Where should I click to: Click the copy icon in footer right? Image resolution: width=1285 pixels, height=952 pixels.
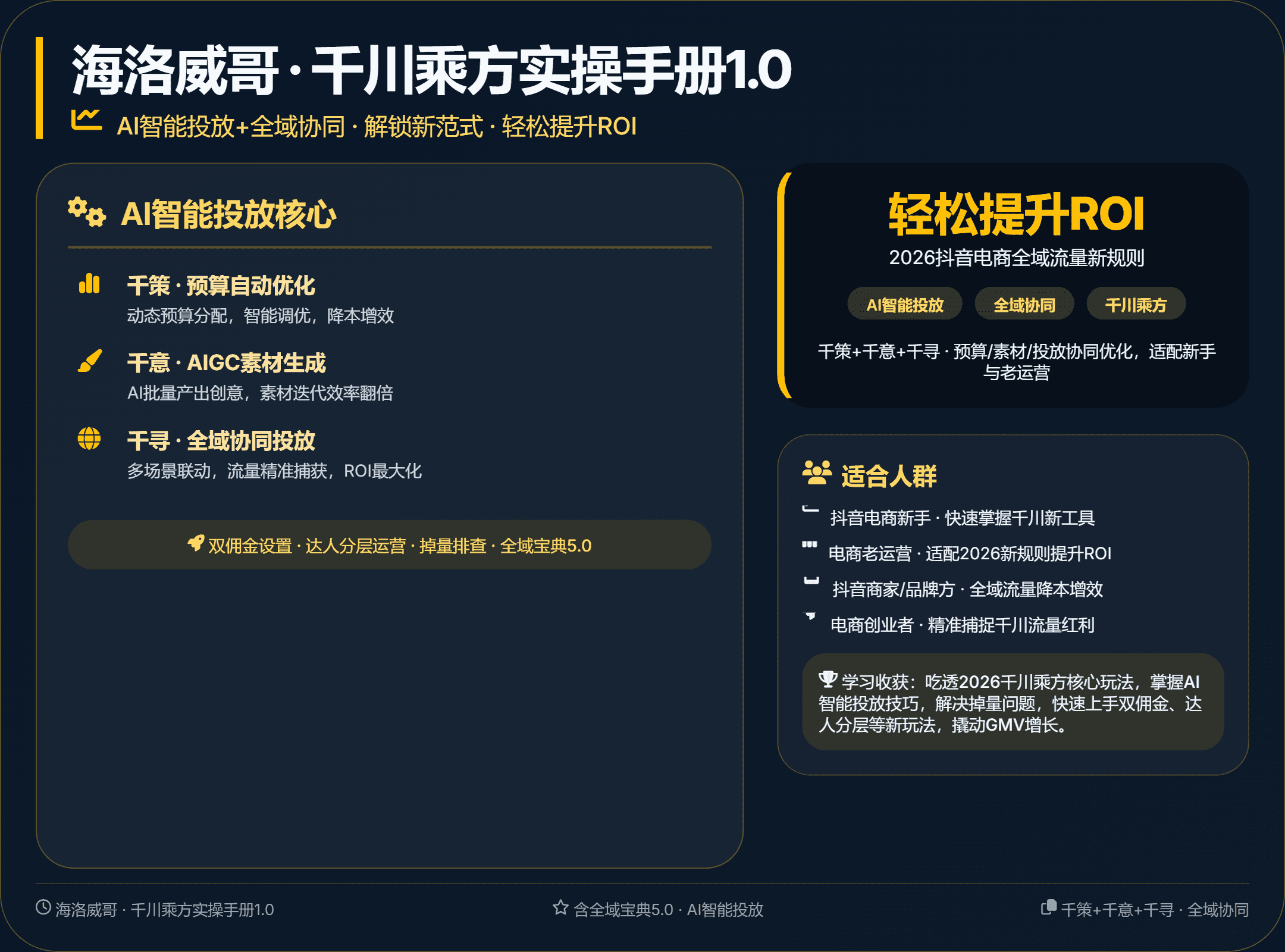(1049, 907)
